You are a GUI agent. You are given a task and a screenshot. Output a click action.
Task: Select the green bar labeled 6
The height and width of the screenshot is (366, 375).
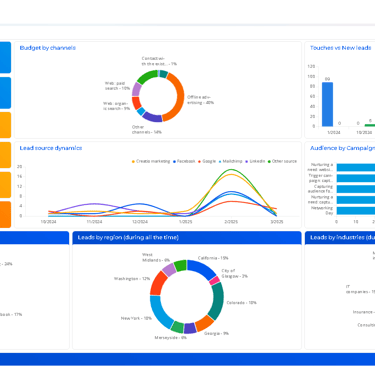coord(370,125)
